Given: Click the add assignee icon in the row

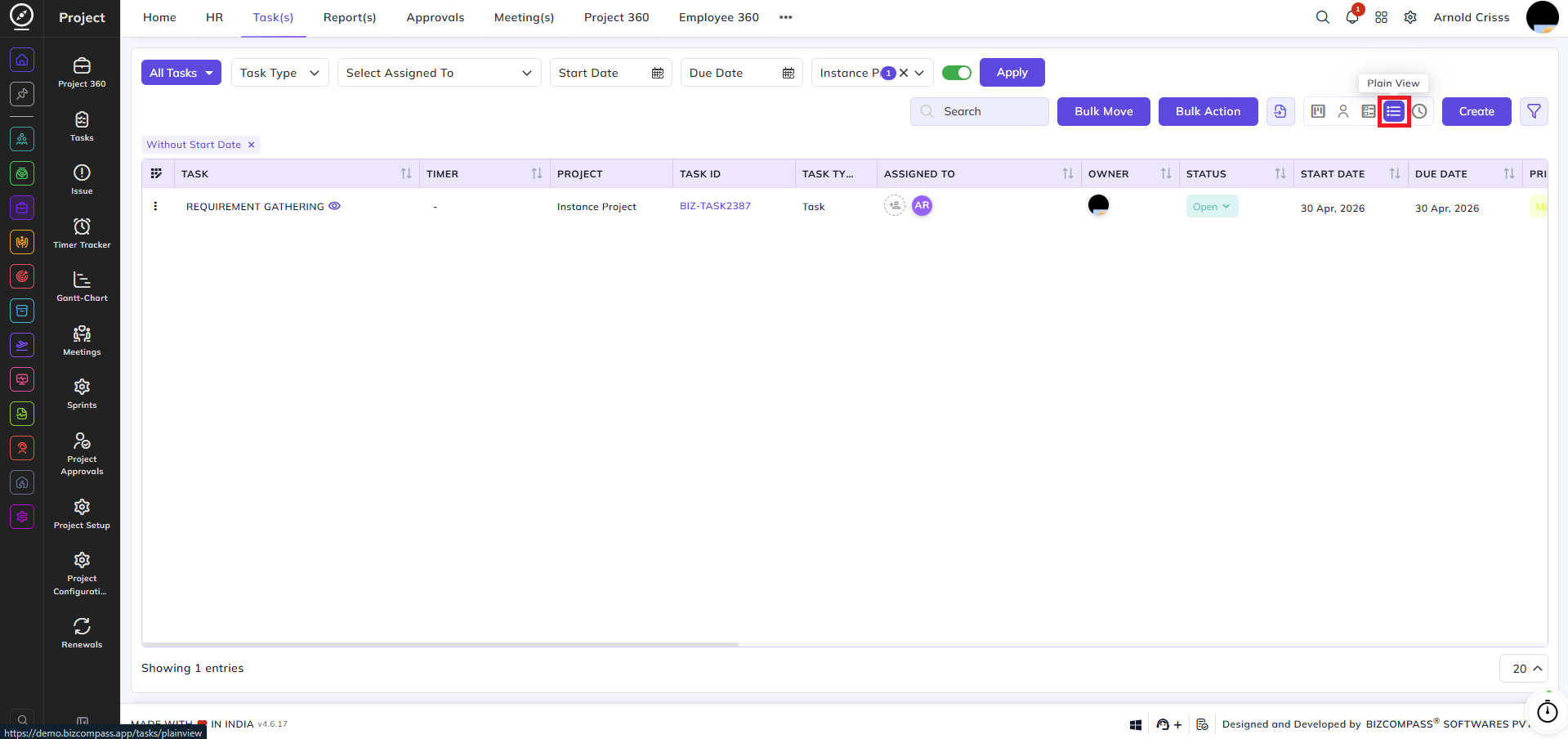Looking at the screenshot, I should 895,205.
